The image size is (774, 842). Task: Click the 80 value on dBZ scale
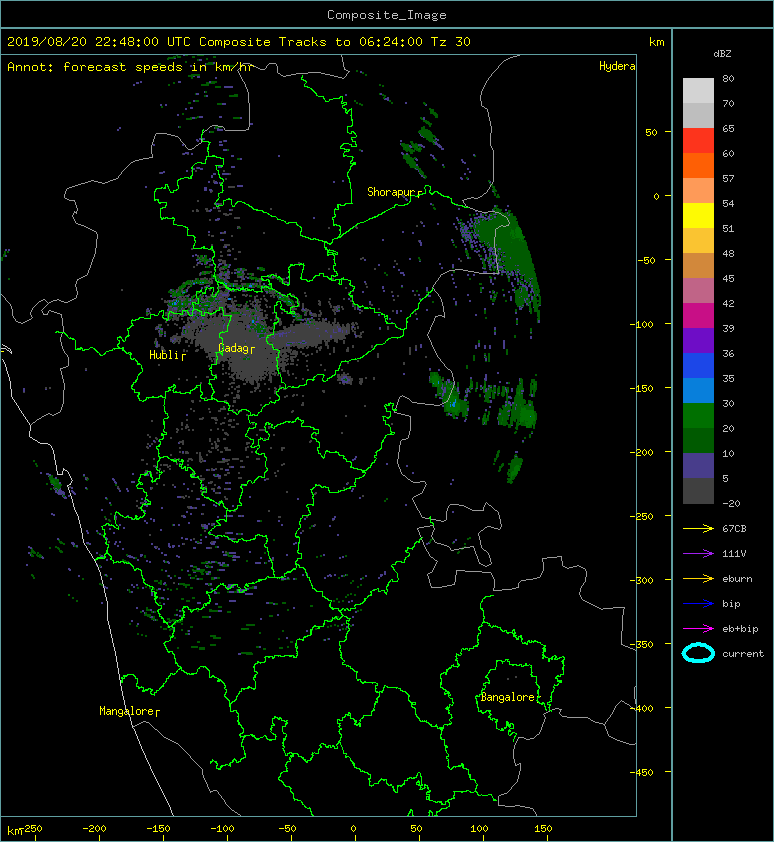click(728, 78)
